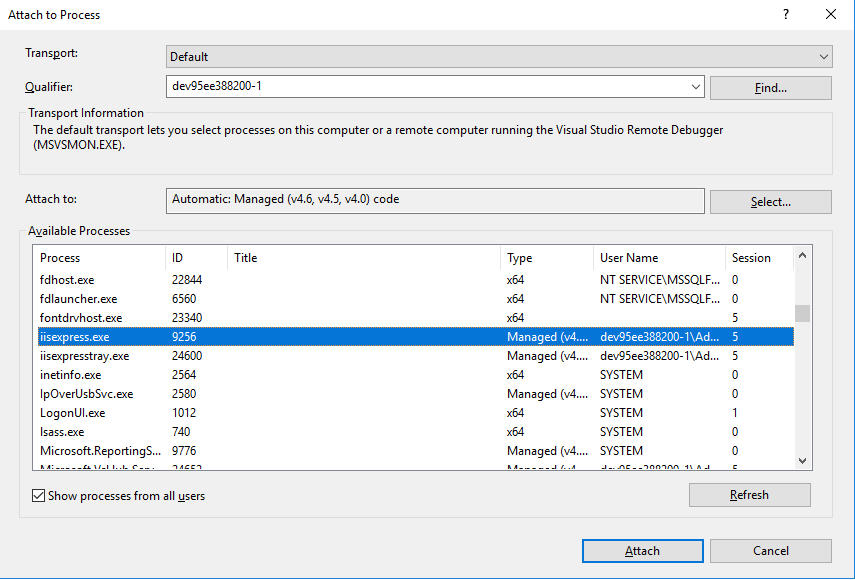Select the Microsoft.ReportingS... process row

point(416,451)
